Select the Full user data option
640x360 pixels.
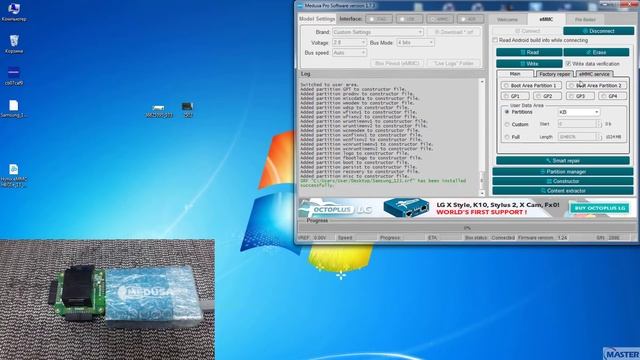click(507, 137)
